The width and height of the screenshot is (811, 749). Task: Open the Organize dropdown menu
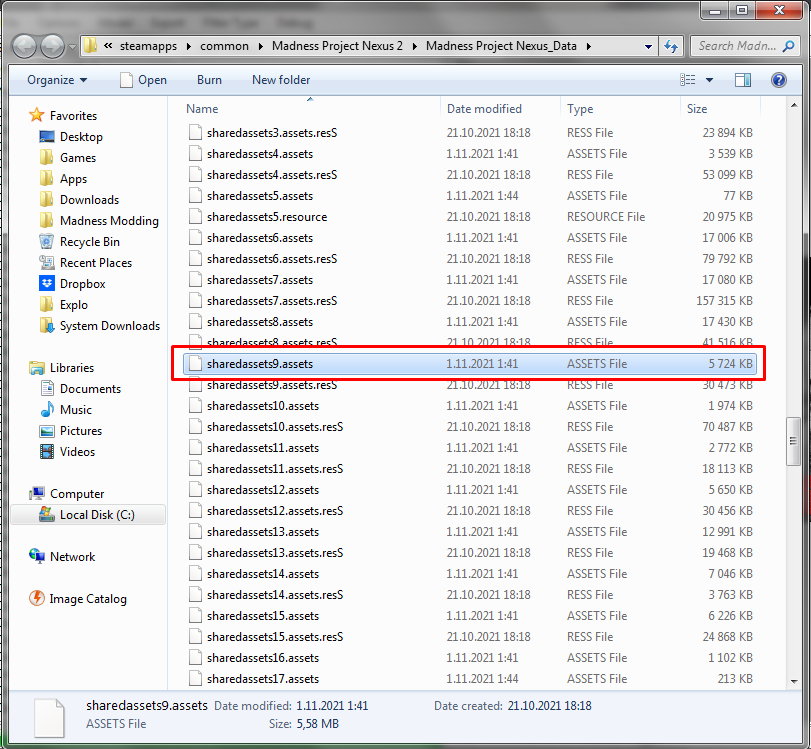pyautogui.click(x=57, y=80)
